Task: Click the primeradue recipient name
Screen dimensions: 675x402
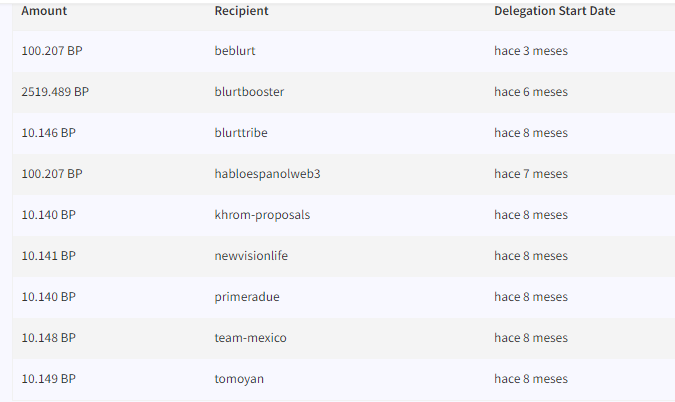Action: pos(247,297)
